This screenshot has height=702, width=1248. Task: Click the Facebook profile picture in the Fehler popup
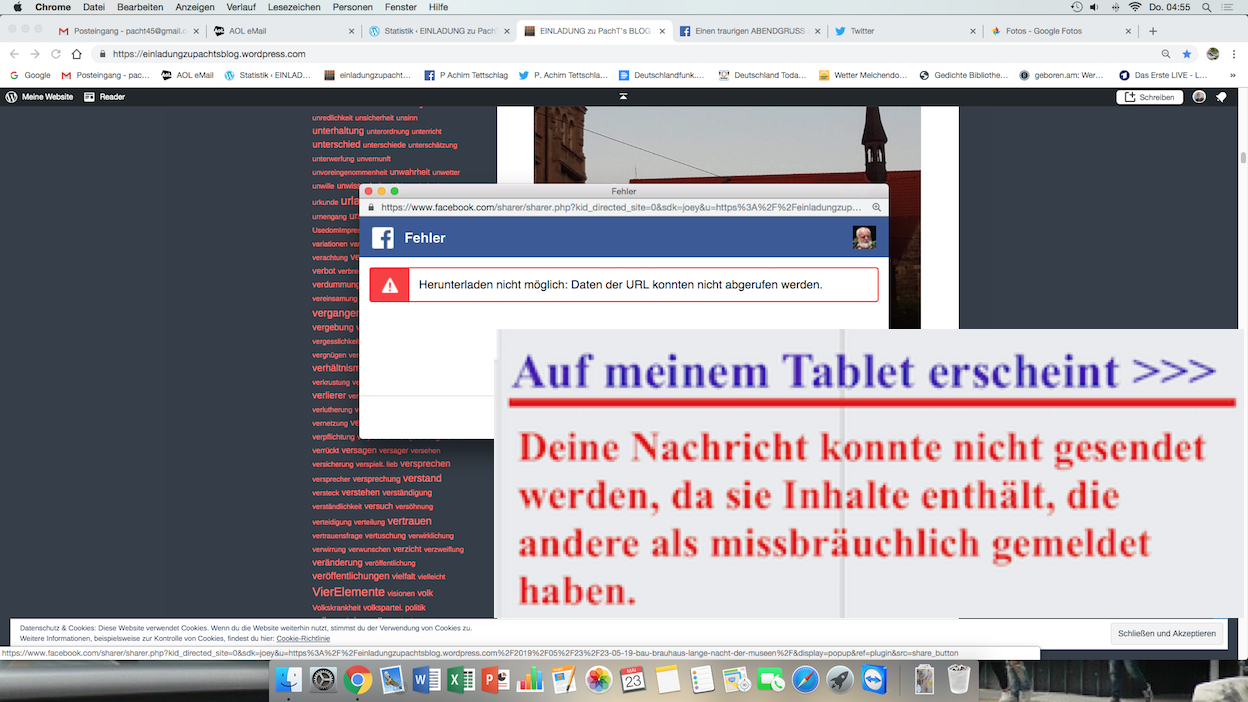pos(864,238)
